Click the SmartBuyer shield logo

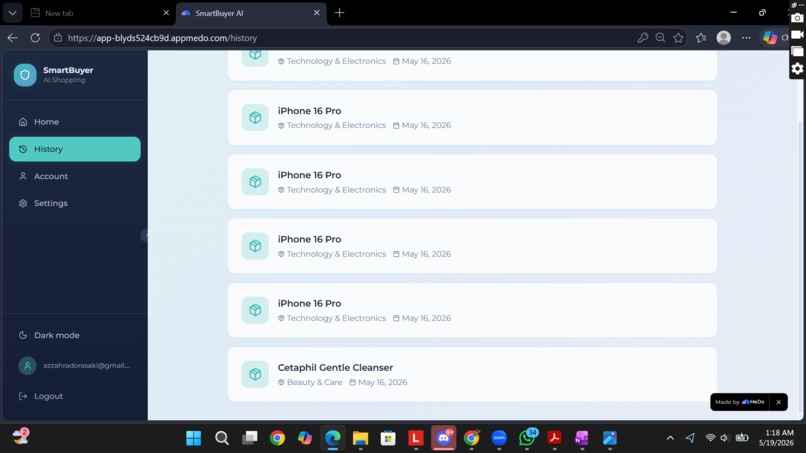click(x=25, y=75)
